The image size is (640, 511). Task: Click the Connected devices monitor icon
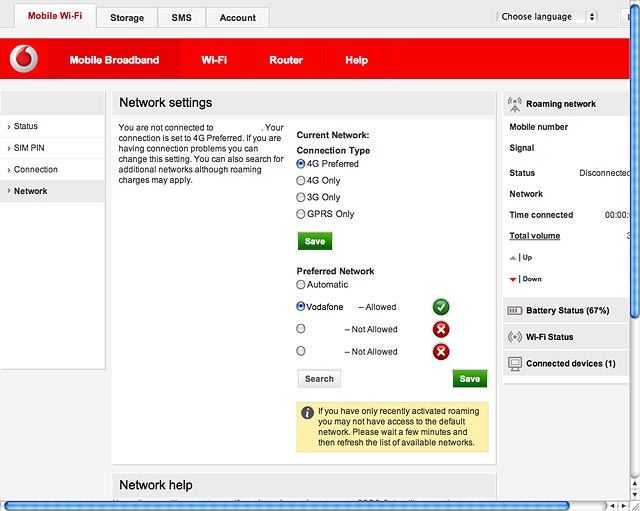point(515,364)
